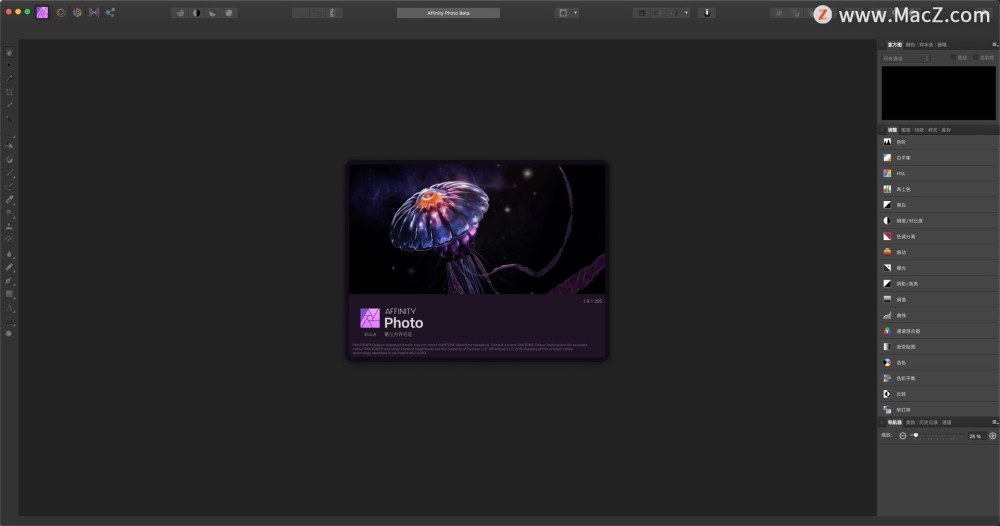The height and width of the screenshot is (526, 1000).
Task: Select the Colour Picker tool
Action: coord(9,78)
